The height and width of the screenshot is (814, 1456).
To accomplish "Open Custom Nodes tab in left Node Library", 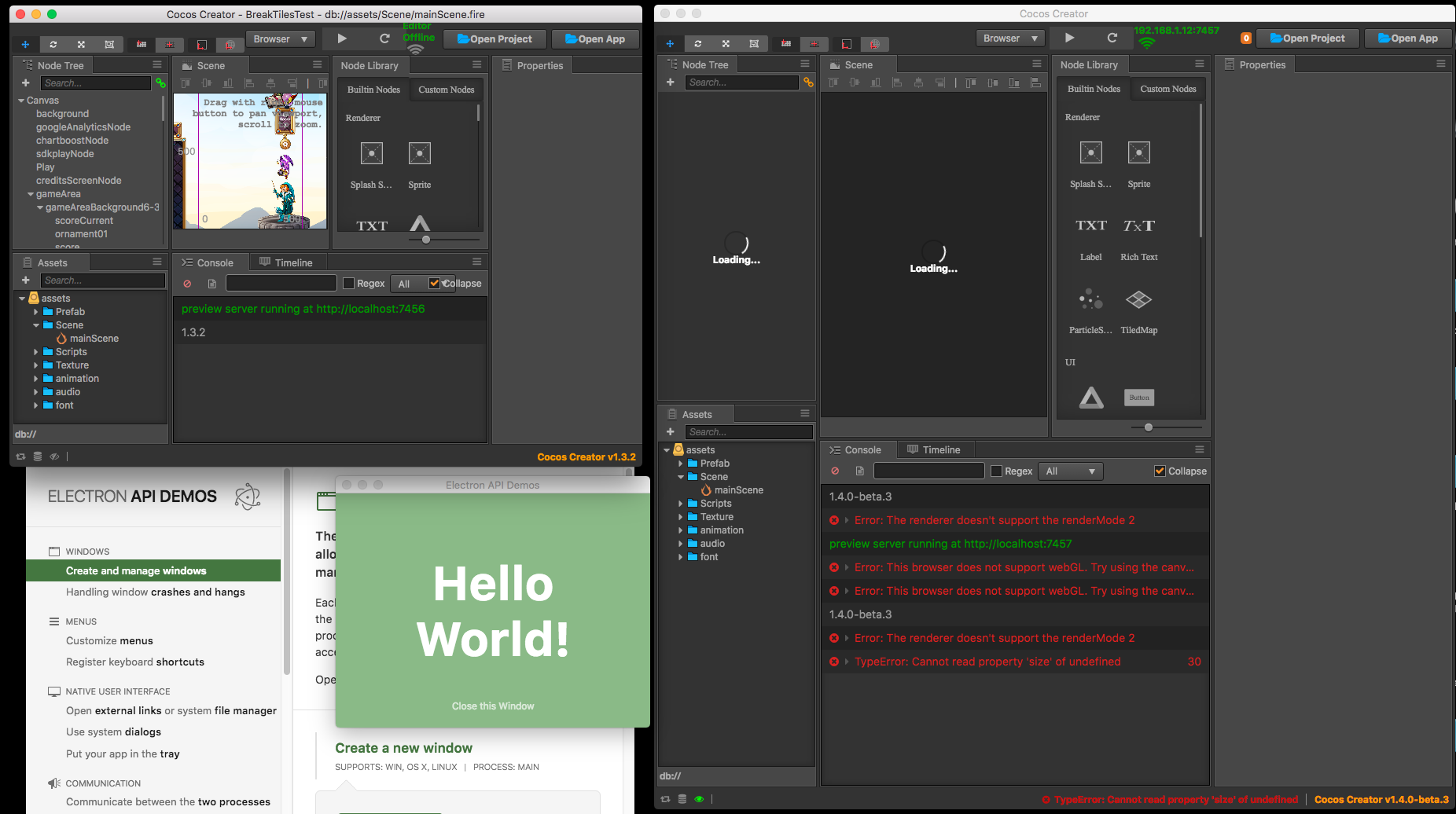I will click(x=446, y=90).
